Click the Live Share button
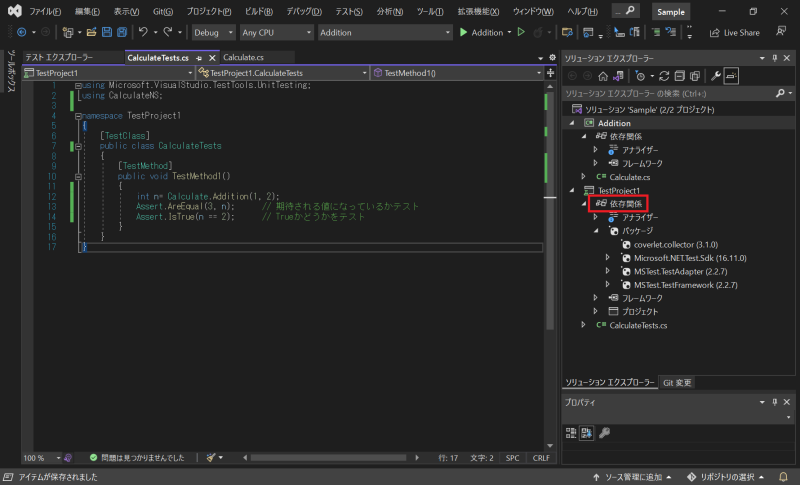The image size is (800, 485). pos(734,33)
